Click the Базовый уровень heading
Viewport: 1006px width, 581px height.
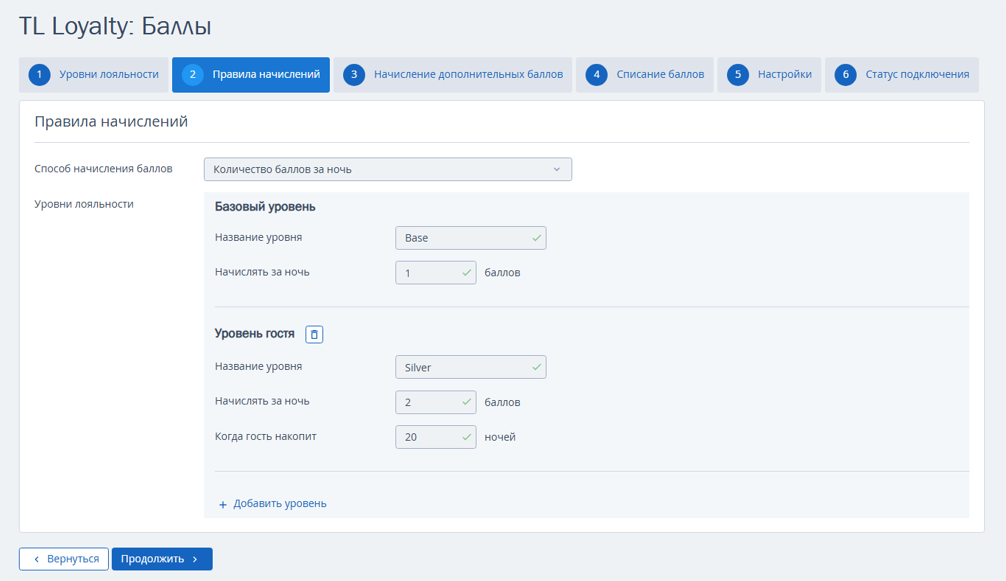click(x=265, y=206)
